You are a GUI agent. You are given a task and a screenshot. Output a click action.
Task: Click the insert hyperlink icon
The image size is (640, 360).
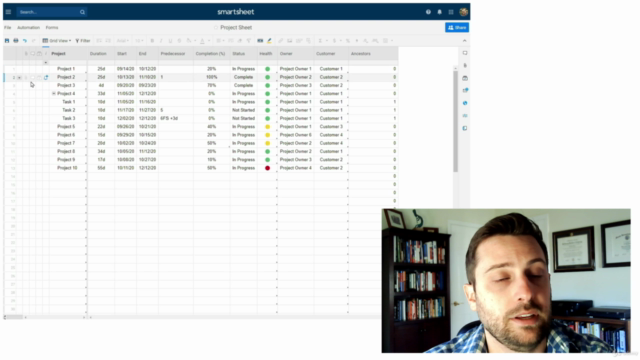click(280, 40)
